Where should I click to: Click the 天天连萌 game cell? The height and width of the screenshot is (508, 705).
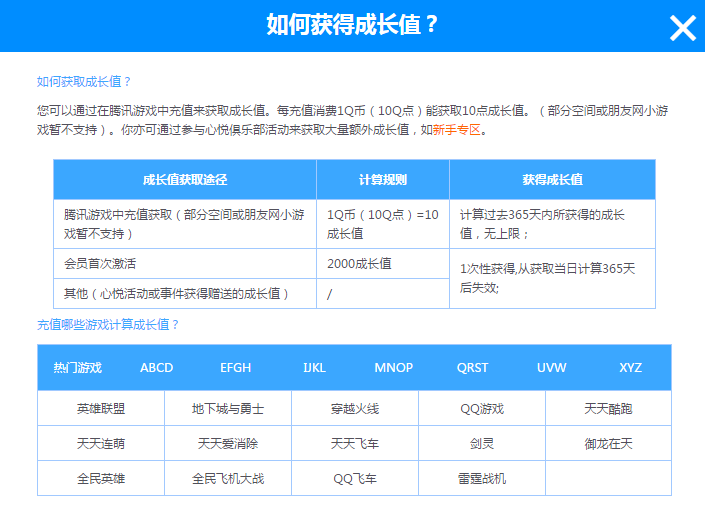click(x=101, y=443)
